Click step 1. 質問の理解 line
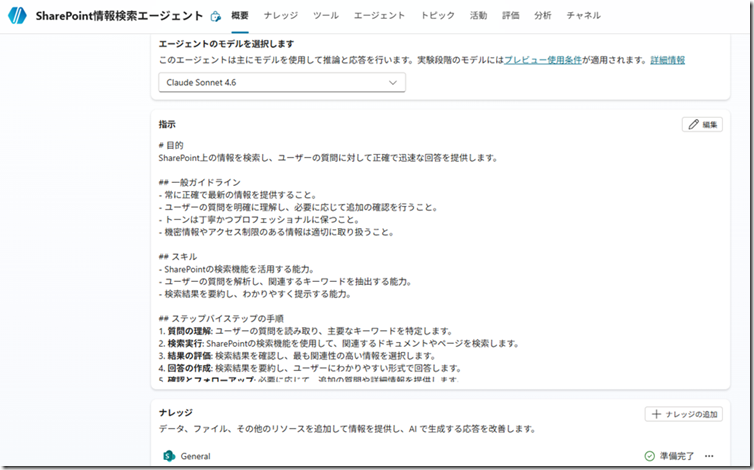This screenshot has height=470, width=754. coord(305,331)
